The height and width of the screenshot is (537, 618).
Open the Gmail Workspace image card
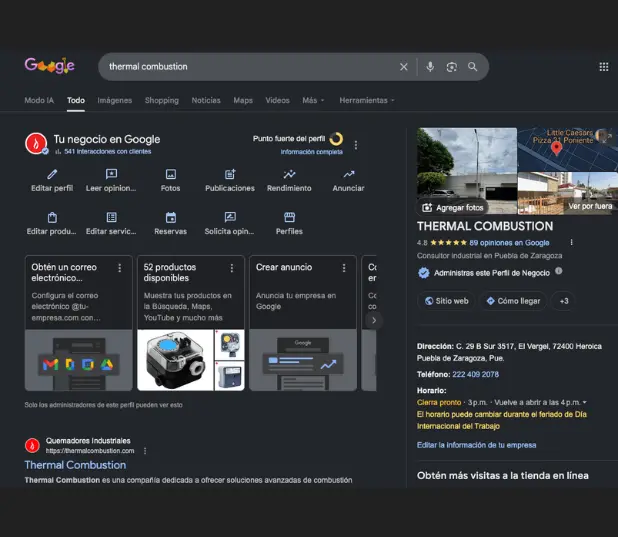pyautogui.click(x=78, y=360)
